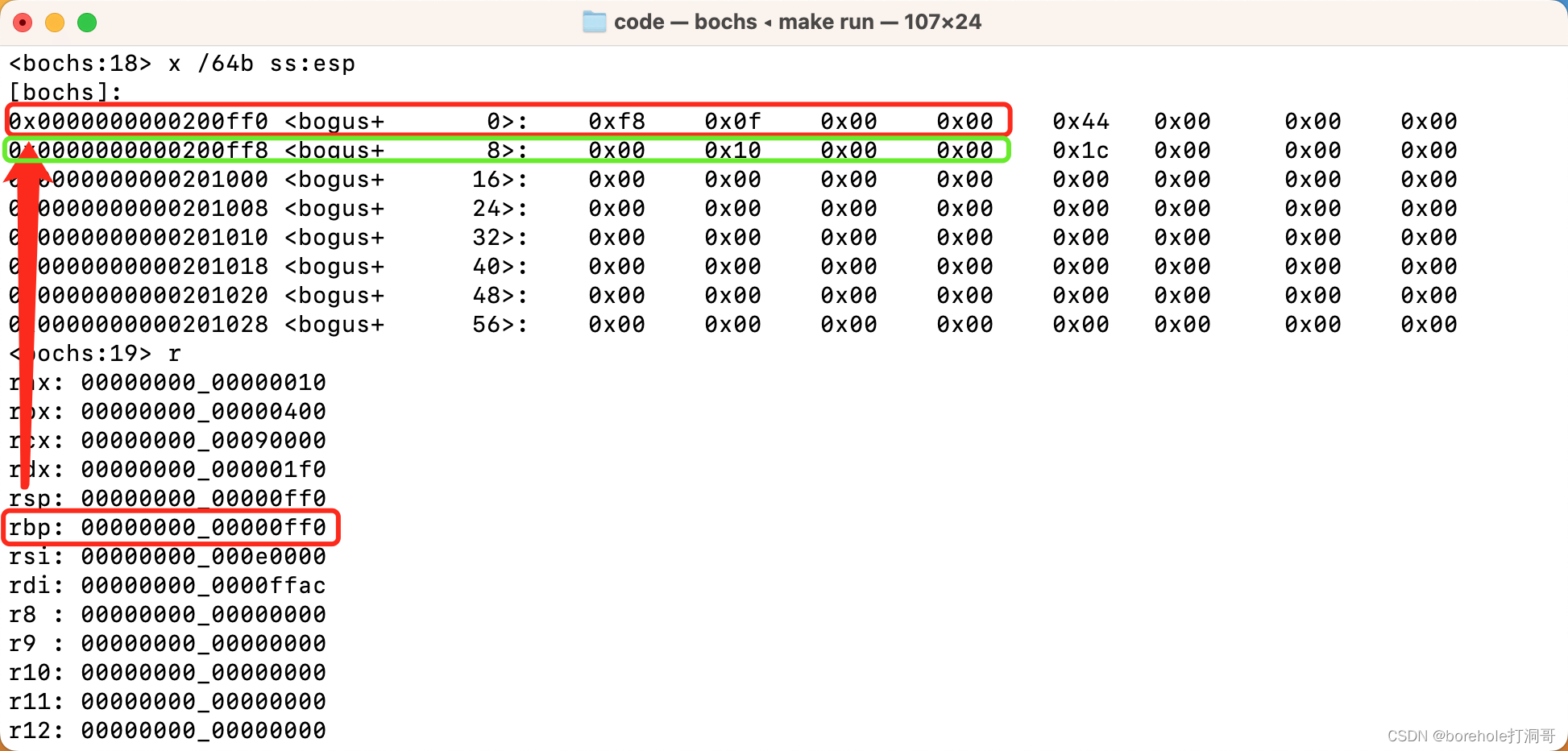Select the 0x44 byte in first row
This screenshot has width=1568, height=751.
click(x=1081, y=122)
